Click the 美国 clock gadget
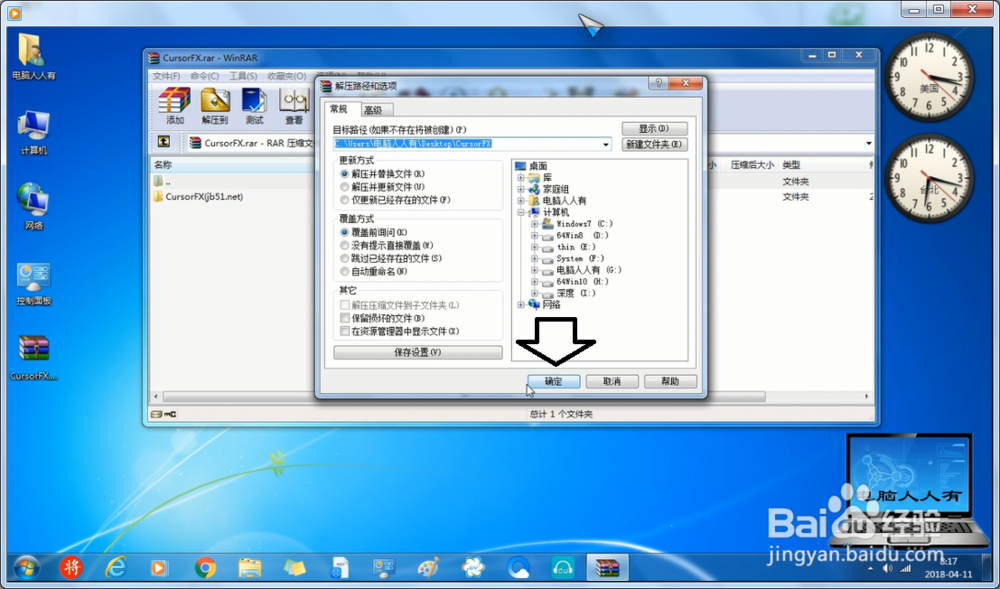The width and height of the screenshot is (1000, 589). click(929, 76)
